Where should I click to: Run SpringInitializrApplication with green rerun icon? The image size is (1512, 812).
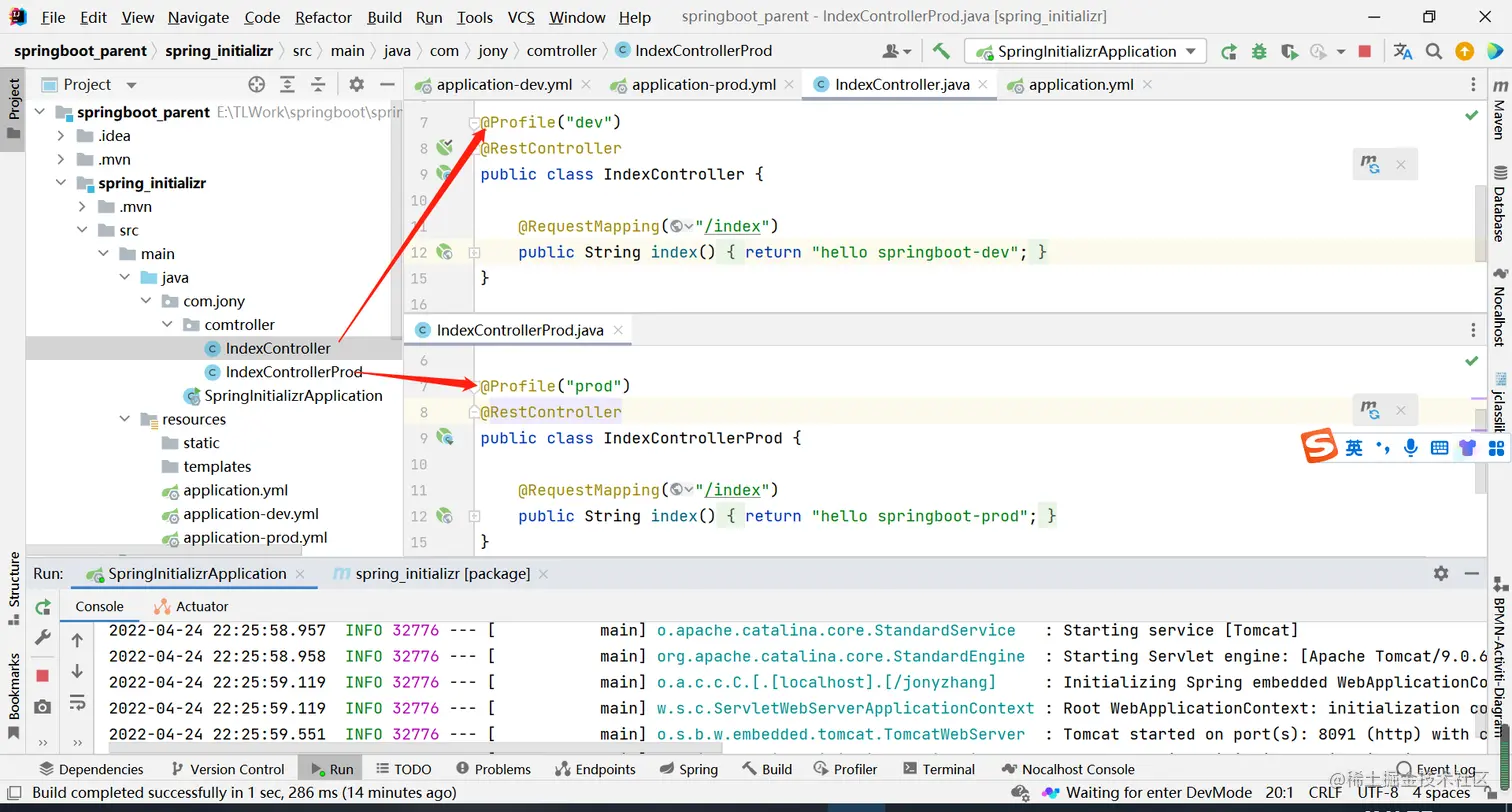[x=1229, y=51]
